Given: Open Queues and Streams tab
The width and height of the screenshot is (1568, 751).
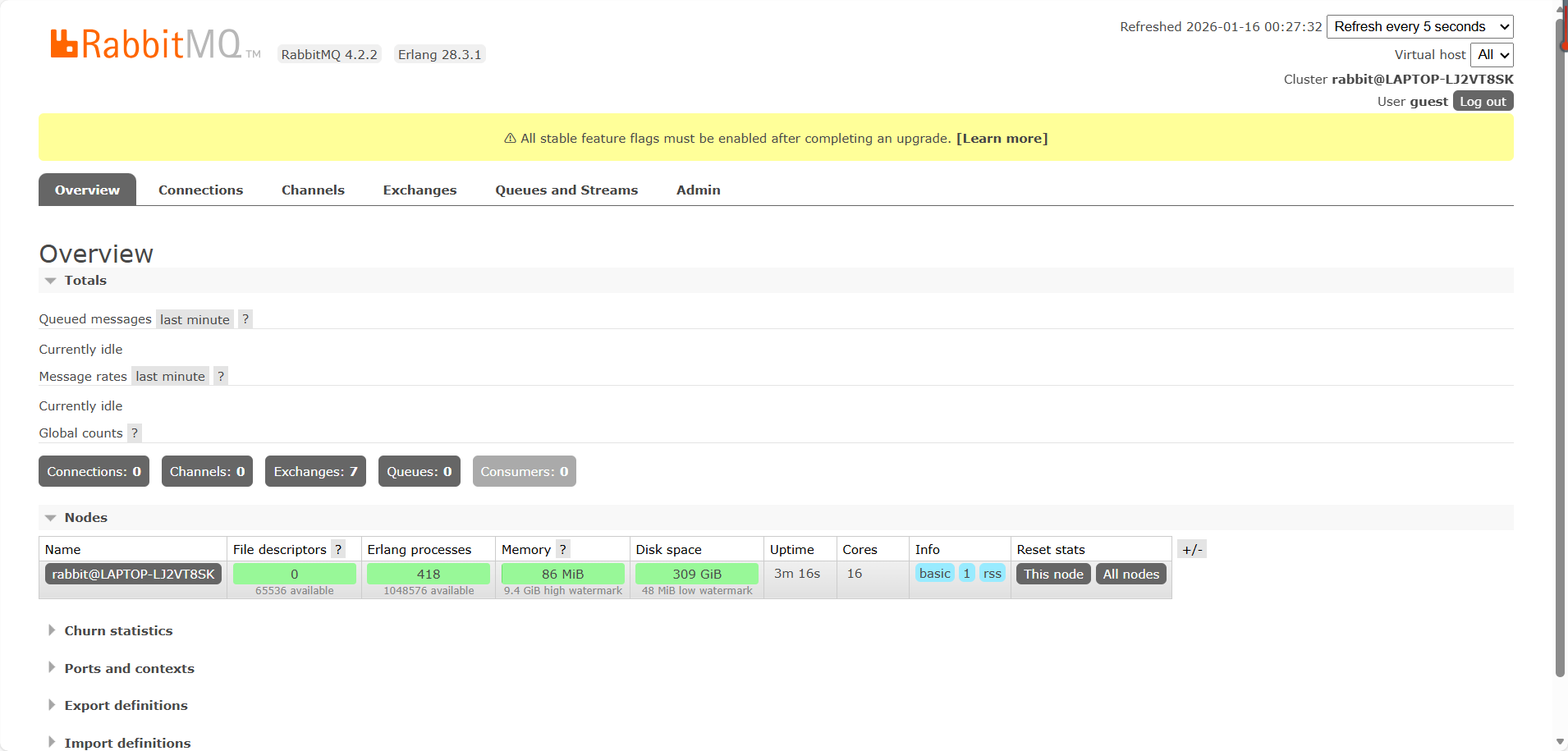Looking at the screenshot, I should (x=566, y=190).
